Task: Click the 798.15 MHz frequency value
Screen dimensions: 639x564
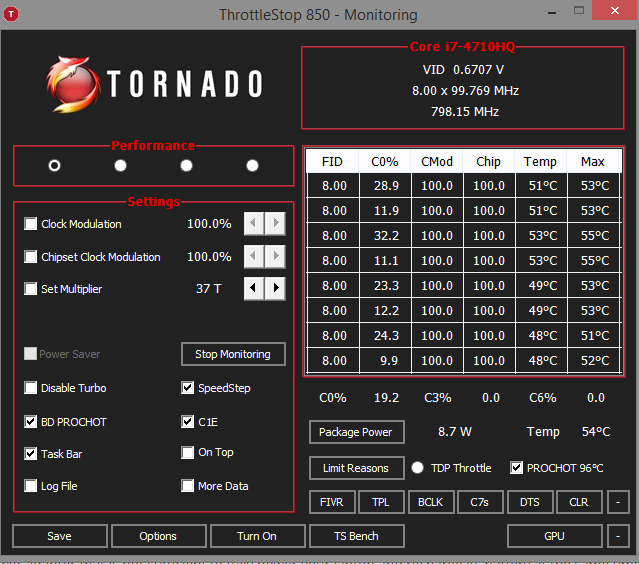Action: (x=465, y=111)
